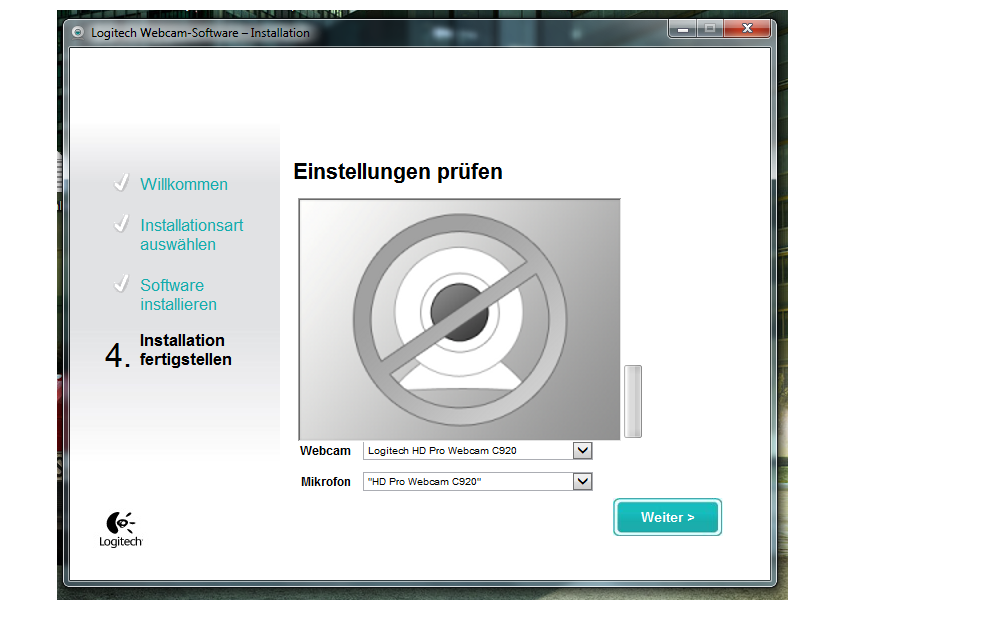This screenshot has height=630, width=1008.
Task: Select the Installationsart auswählen step
Action: tap(192, 235)
